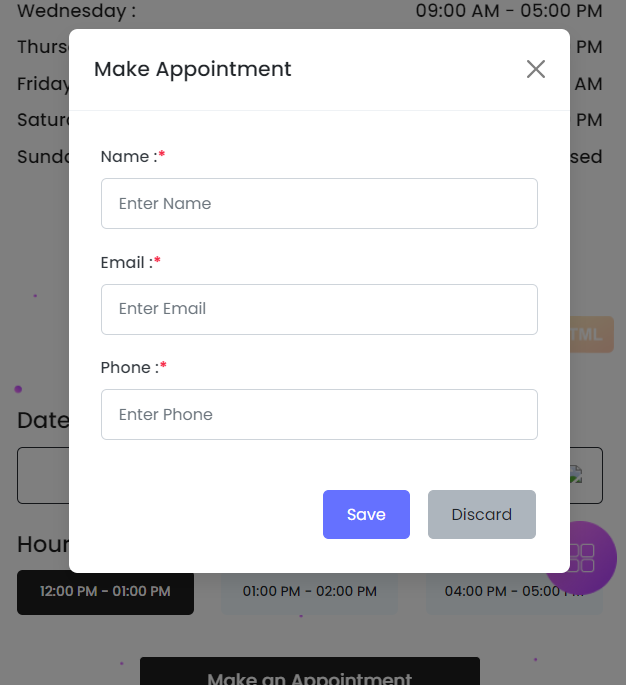Click the Wednesday business hours row
Screen dimensions: 626x685
309,12
